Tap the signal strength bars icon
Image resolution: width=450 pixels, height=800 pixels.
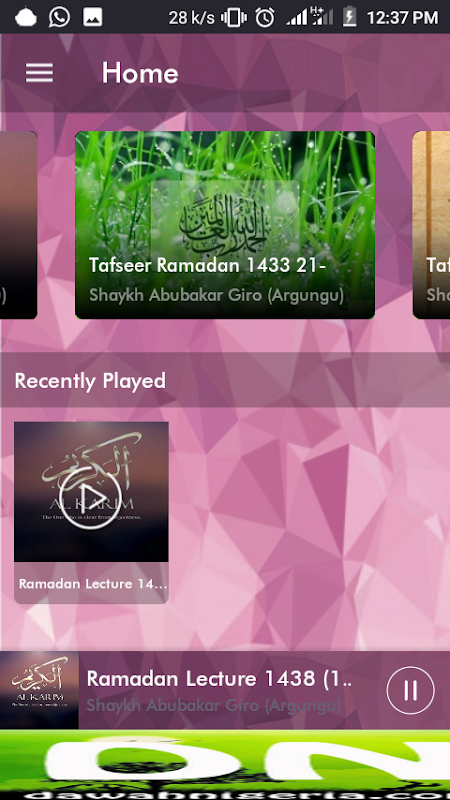296,18
